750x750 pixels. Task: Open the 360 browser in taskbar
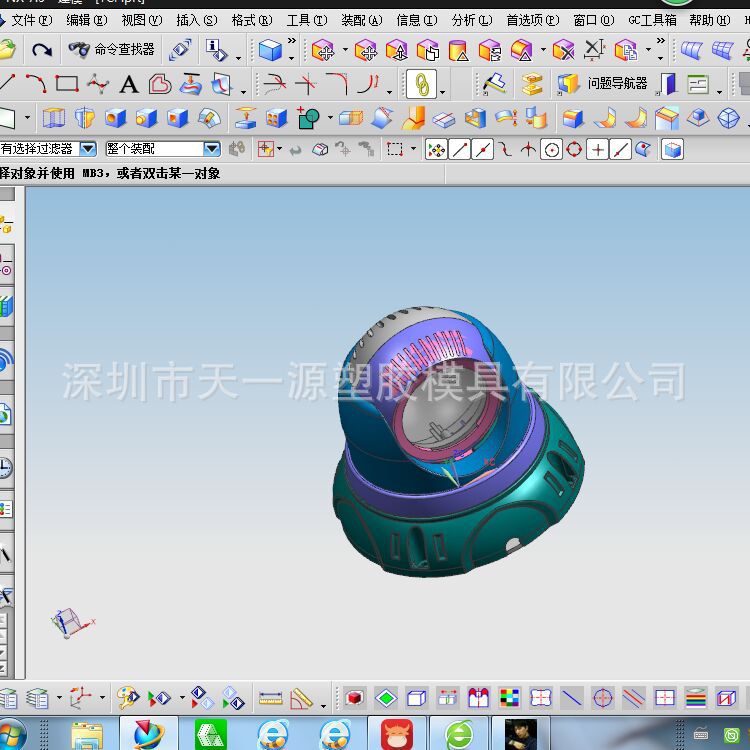pos(459,734)
